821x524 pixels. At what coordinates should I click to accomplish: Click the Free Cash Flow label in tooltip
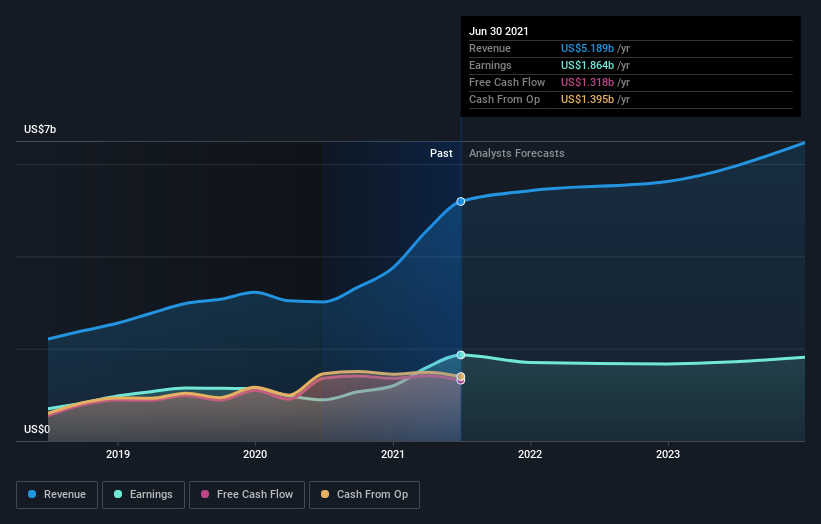click(x=507, y=82)
